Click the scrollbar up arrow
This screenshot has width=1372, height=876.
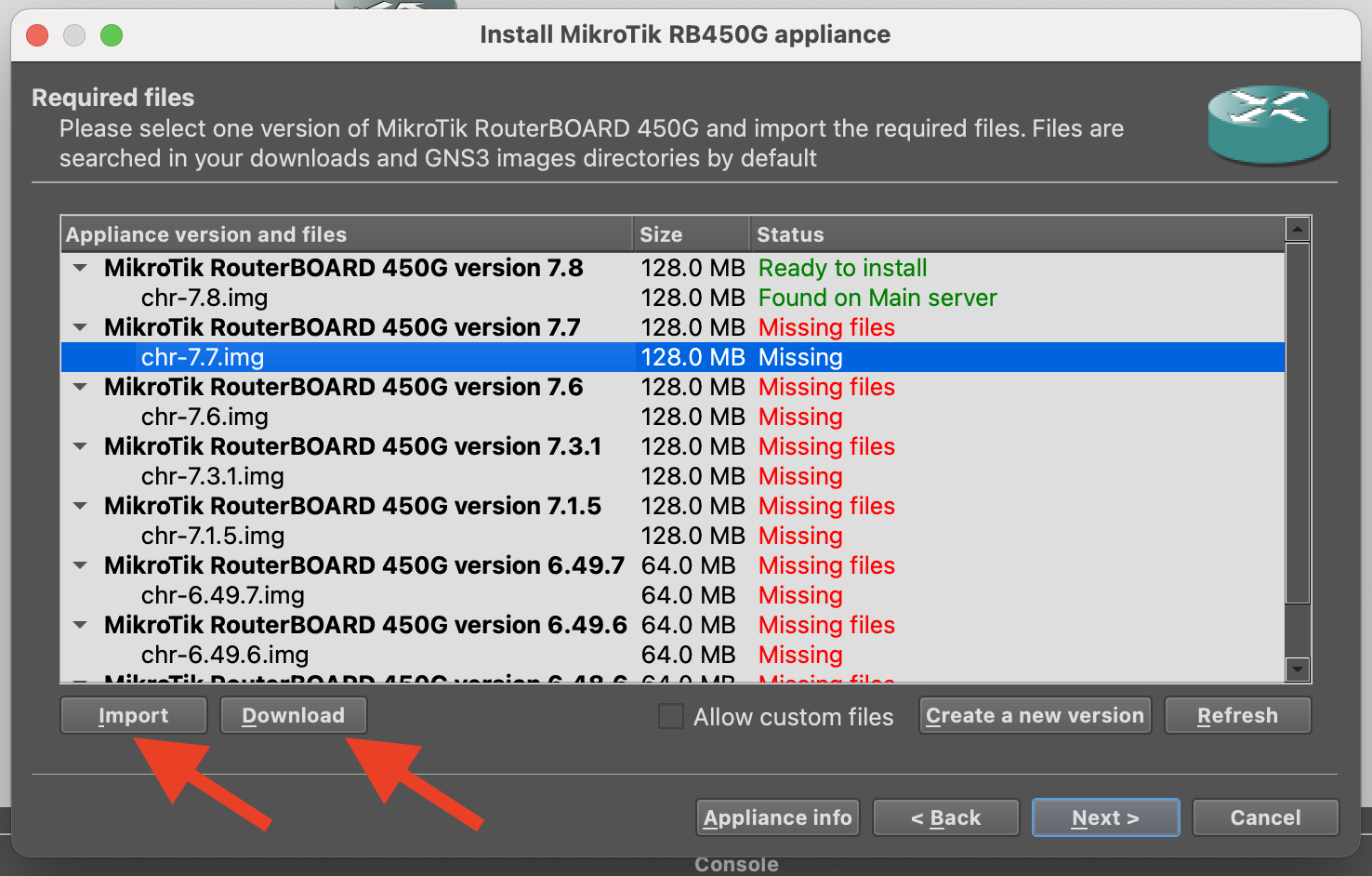pyautogui.click(x=1297, y=228)
